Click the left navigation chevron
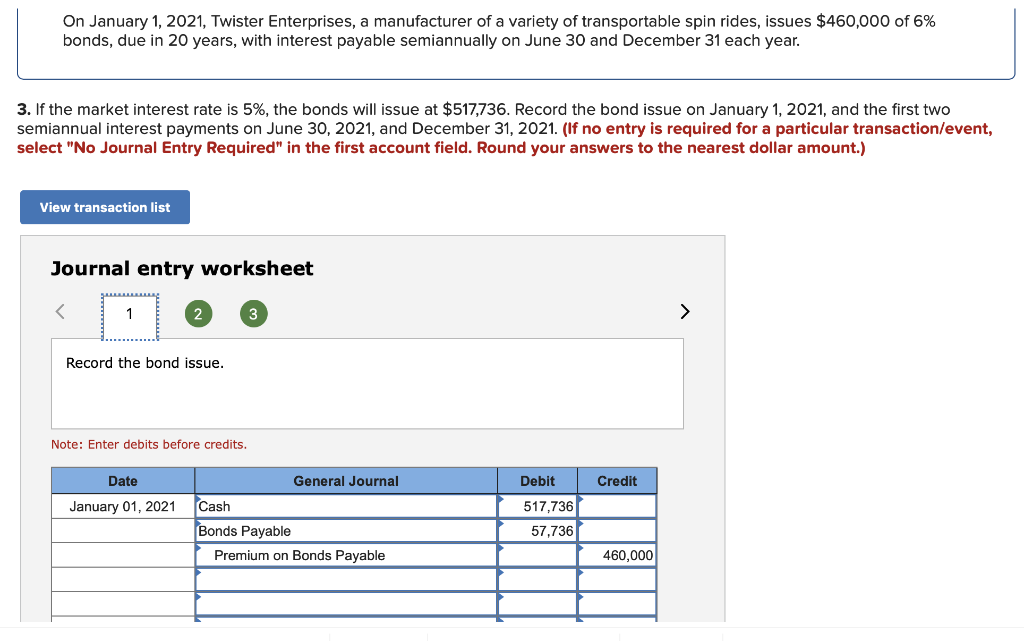1024x641 pixels. click(59, 311)
